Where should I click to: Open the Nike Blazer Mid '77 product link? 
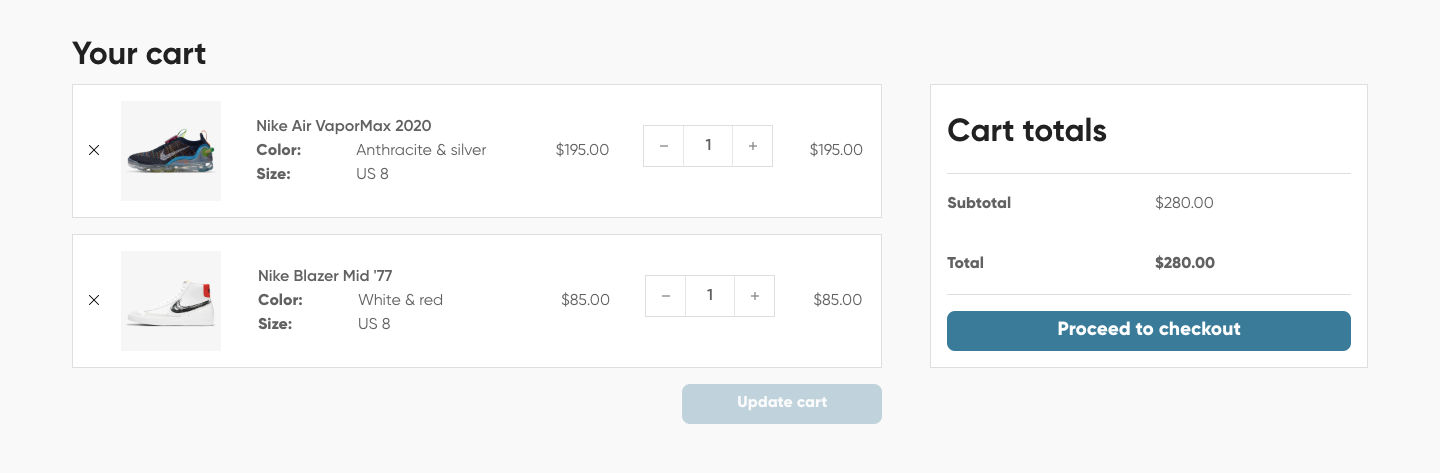click(x=325, y=276)
